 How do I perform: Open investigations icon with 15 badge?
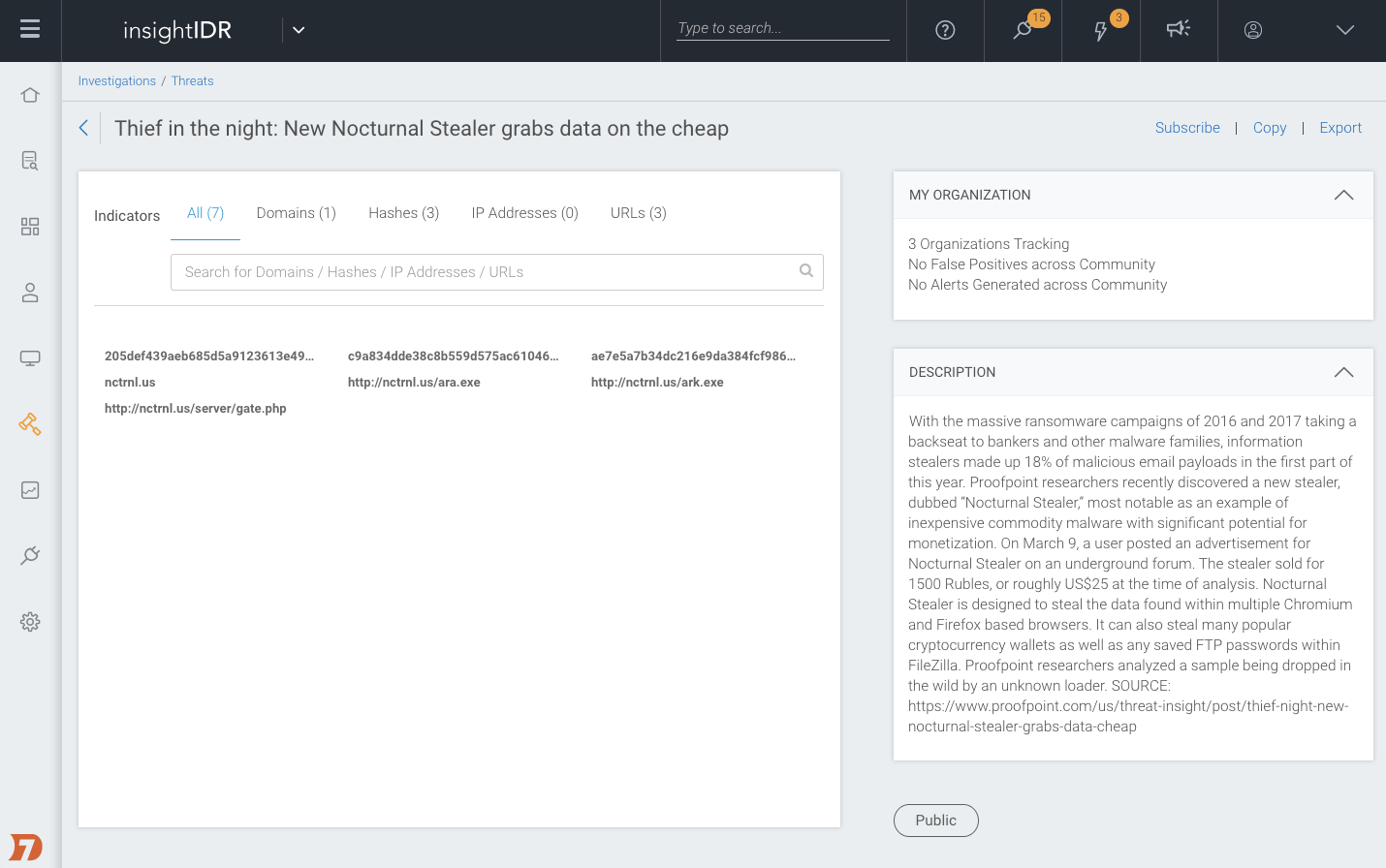[1023, 30]
